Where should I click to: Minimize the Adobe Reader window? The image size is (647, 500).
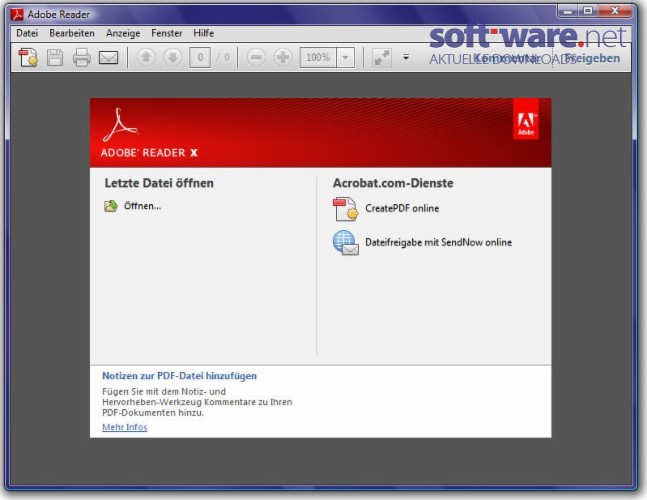tap(569, 11)
